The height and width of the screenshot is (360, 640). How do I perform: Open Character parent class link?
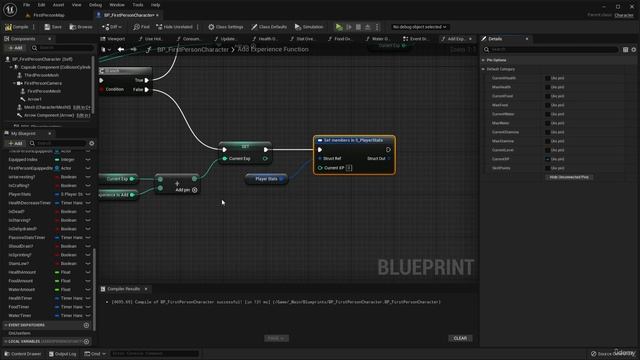[624, 15]
